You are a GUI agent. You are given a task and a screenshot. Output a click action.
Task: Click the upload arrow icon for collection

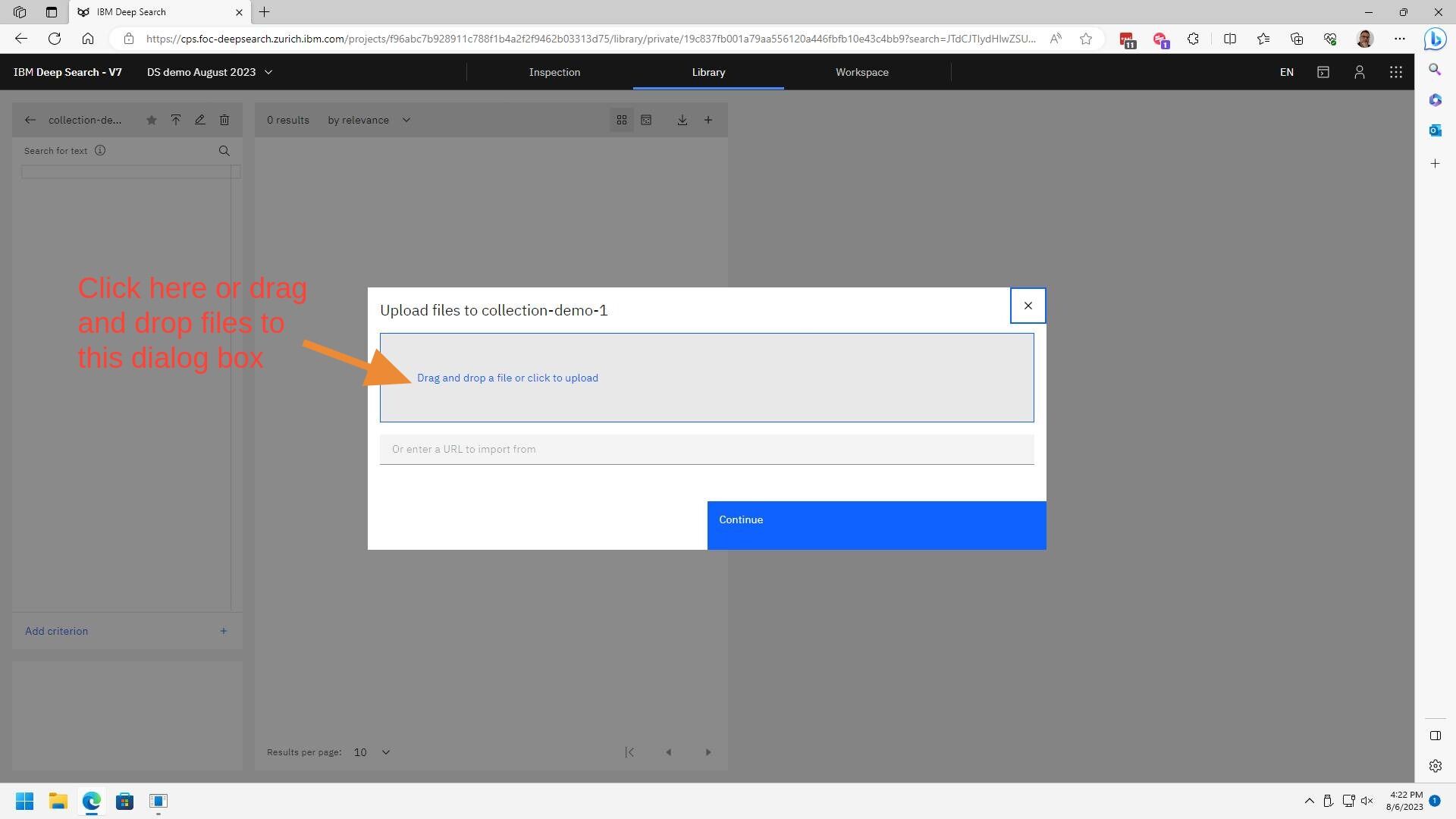pos(176,120)
